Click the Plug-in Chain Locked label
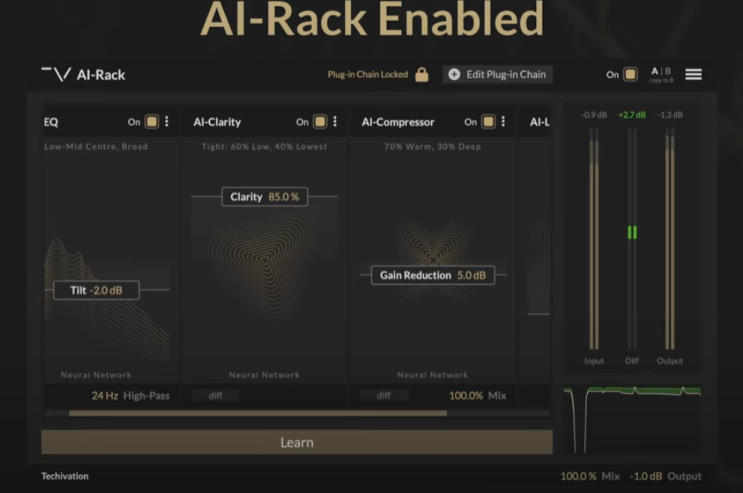 tap(368, 74)
